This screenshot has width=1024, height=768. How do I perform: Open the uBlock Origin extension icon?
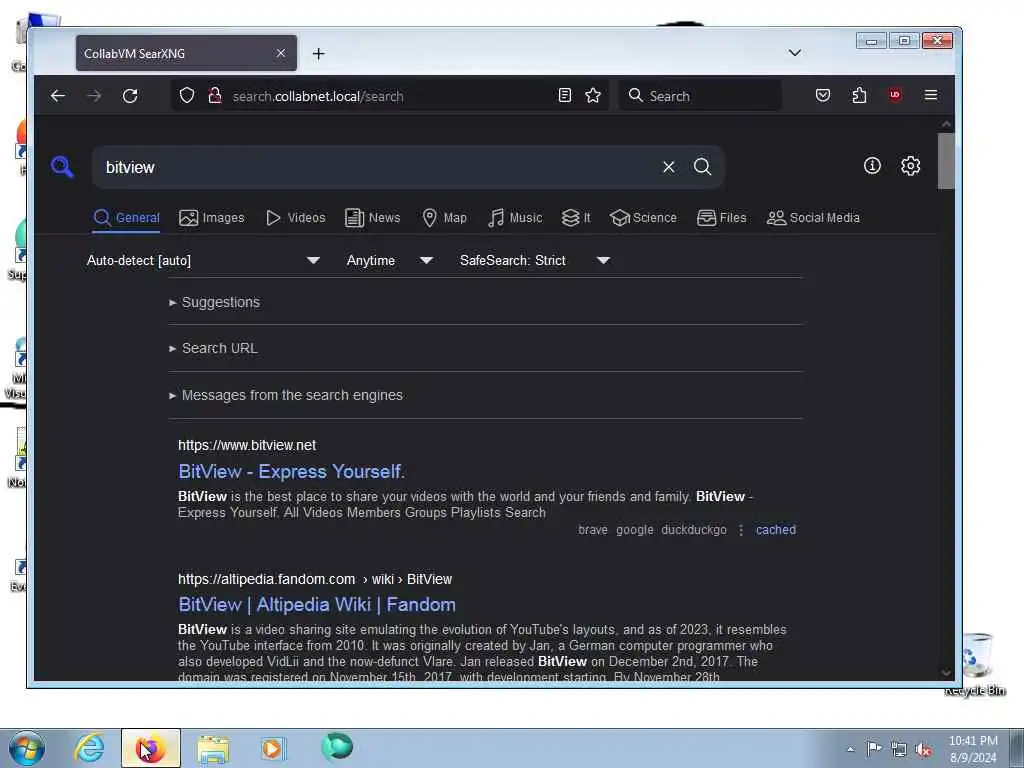click(895, 95)
